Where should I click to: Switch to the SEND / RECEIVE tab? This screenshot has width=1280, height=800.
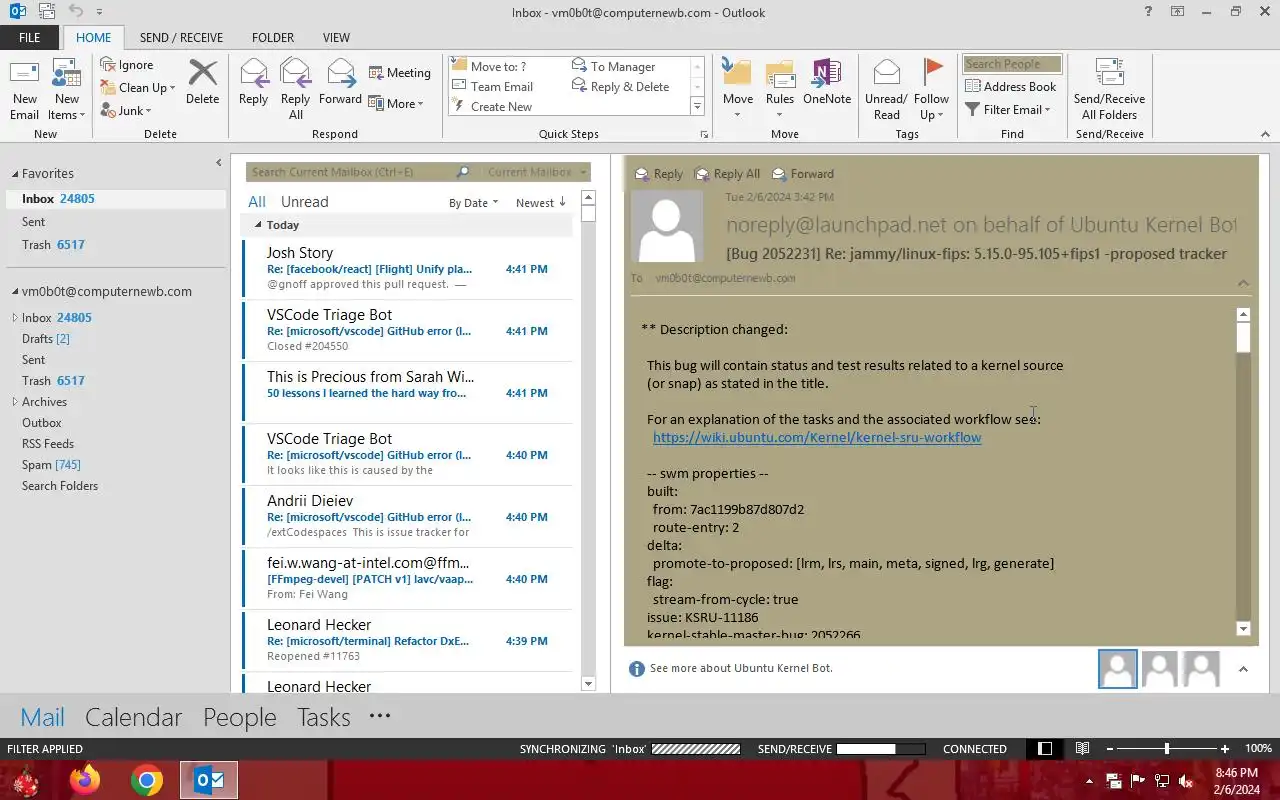tap(181, 38)
